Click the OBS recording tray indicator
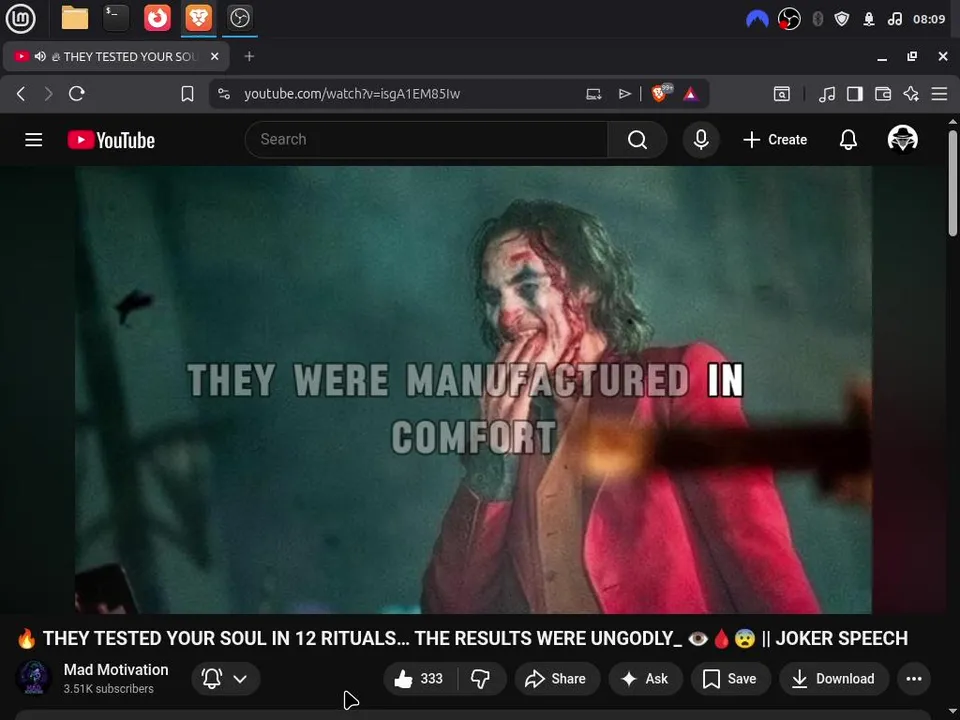This screenshot has height=720, width=960. click(x=789, y=20)
